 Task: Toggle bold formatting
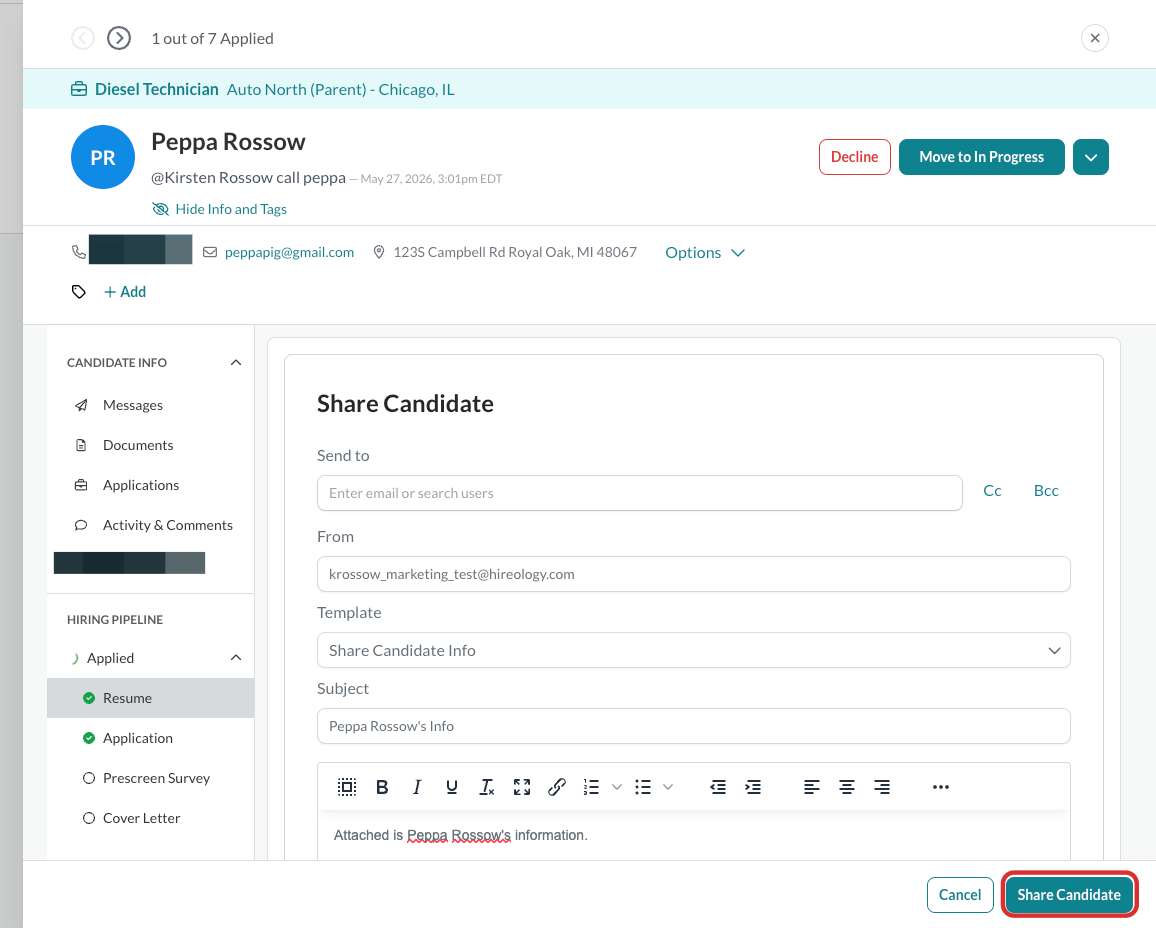[382, 787]
